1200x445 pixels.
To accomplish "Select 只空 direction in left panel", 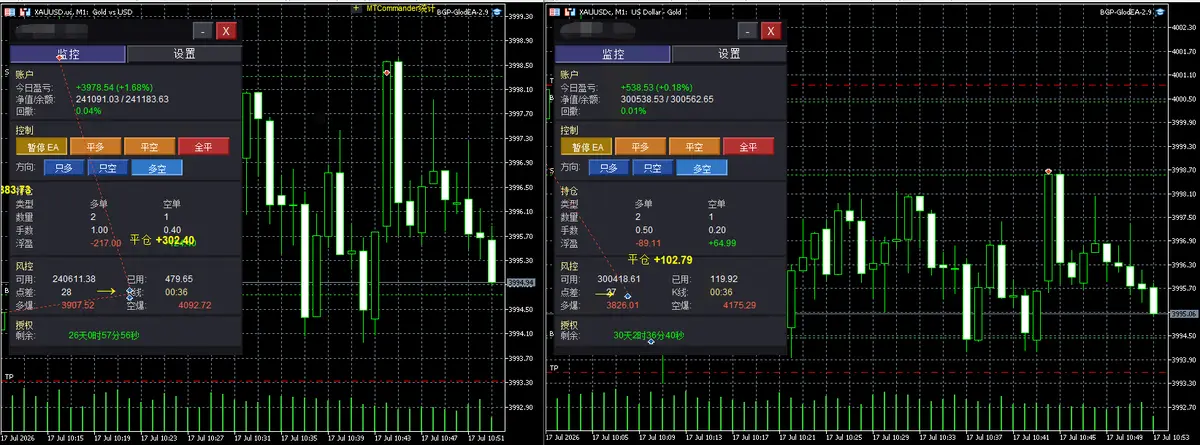I will click(107, 168).
